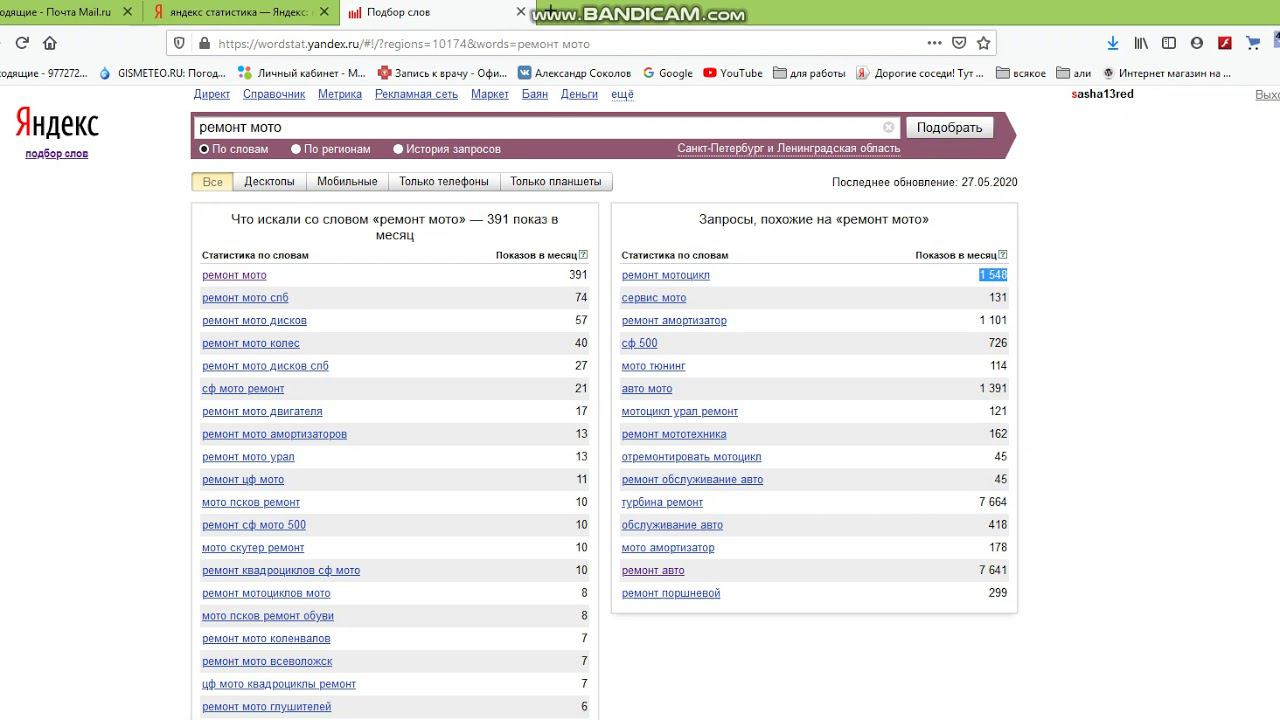Open the ремонт мотоцикл query link
Screen dimensions: 1280x720
pyautogui.click(x=665, y=275)
